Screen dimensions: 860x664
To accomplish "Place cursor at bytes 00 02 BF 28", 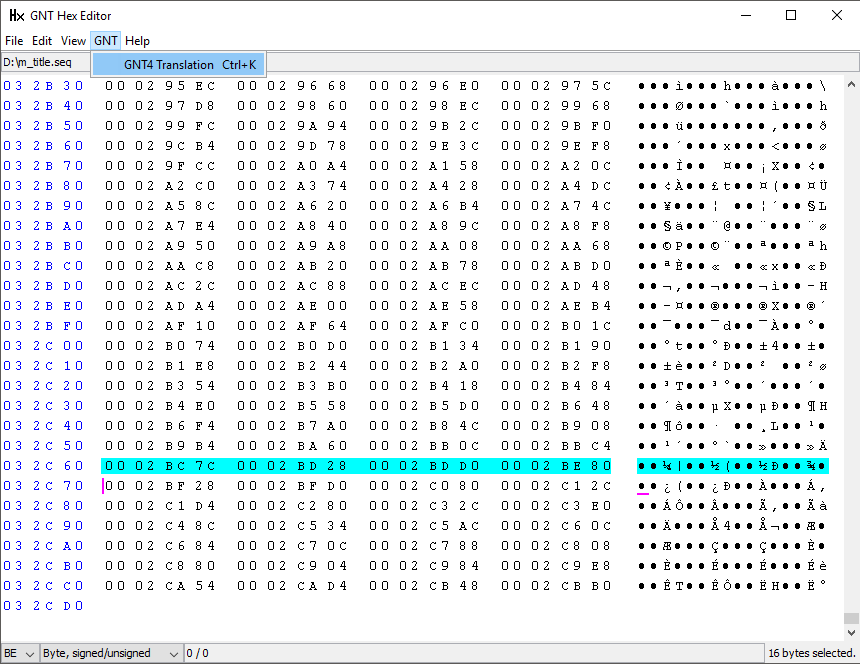I will (x=160, y=486).
